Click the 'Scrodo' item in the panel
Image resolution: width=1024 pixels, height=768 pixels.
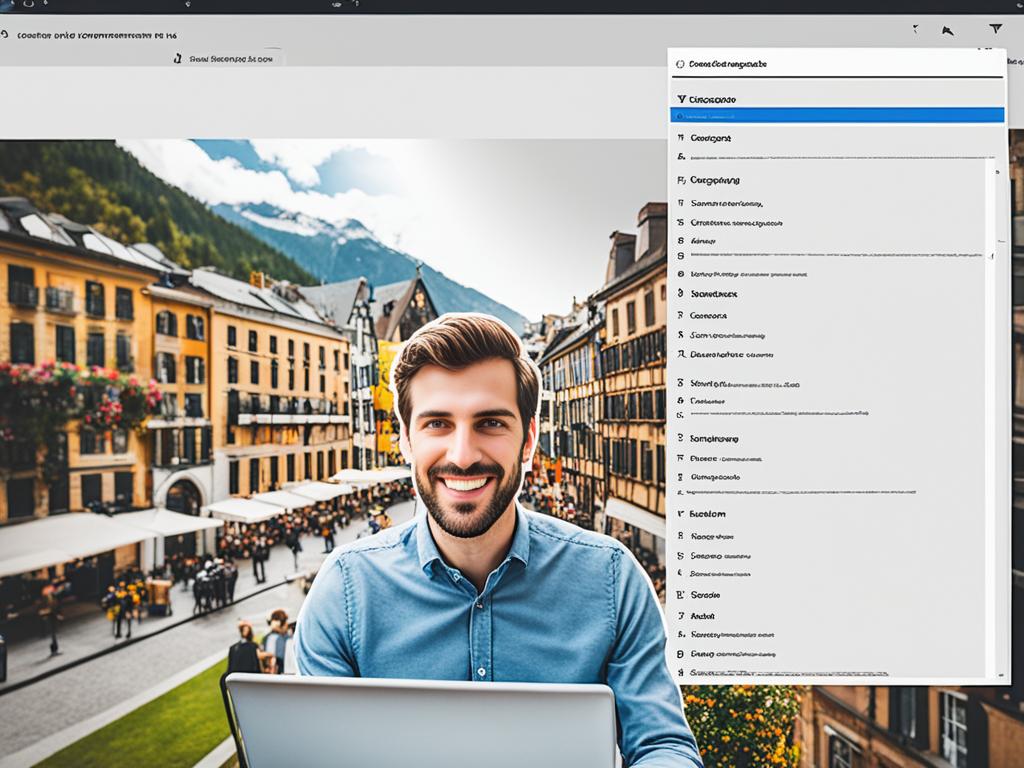click(705, 595)
